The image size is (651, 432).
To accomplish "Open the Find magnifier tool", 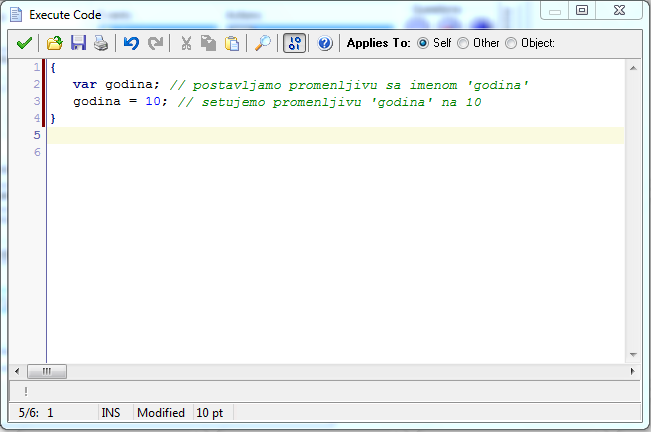I will coord(263,43).
